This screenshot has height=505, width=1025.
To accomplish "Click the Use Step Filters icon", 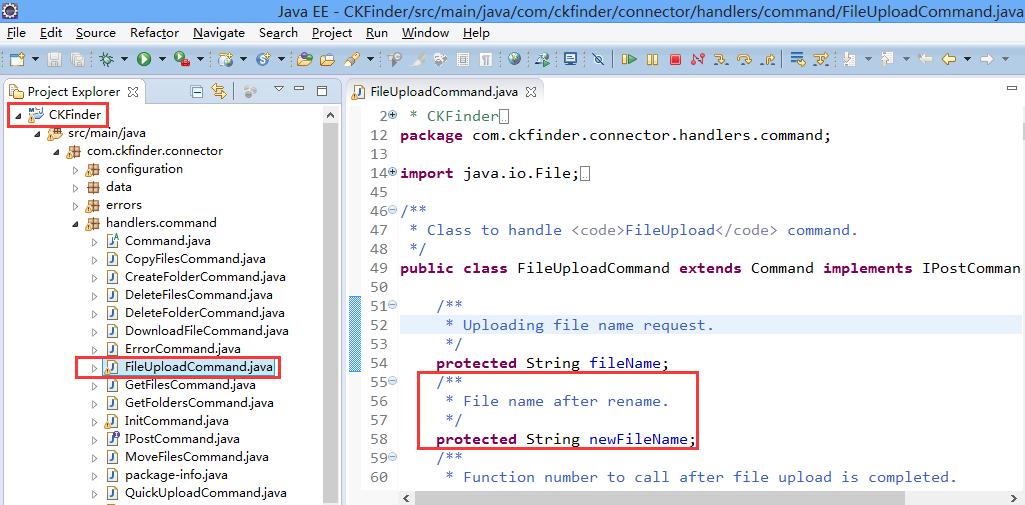I will pyautogui.click(x=820, y=59).
